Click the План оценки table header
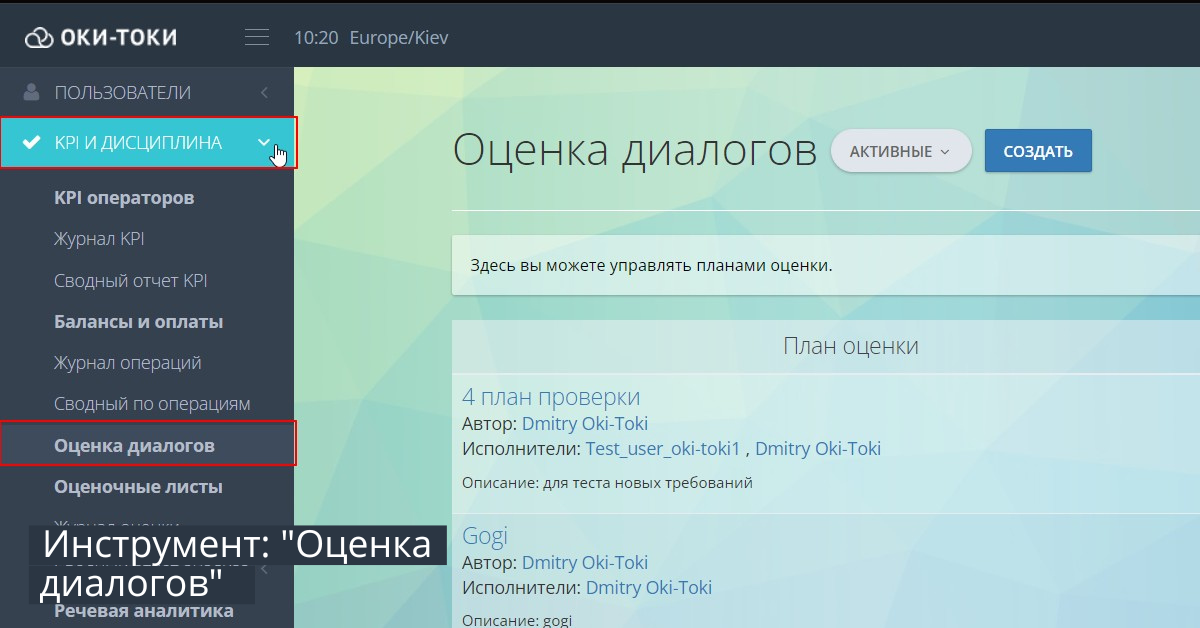Viewport: 1200px width, 628px height. (850, 346)
